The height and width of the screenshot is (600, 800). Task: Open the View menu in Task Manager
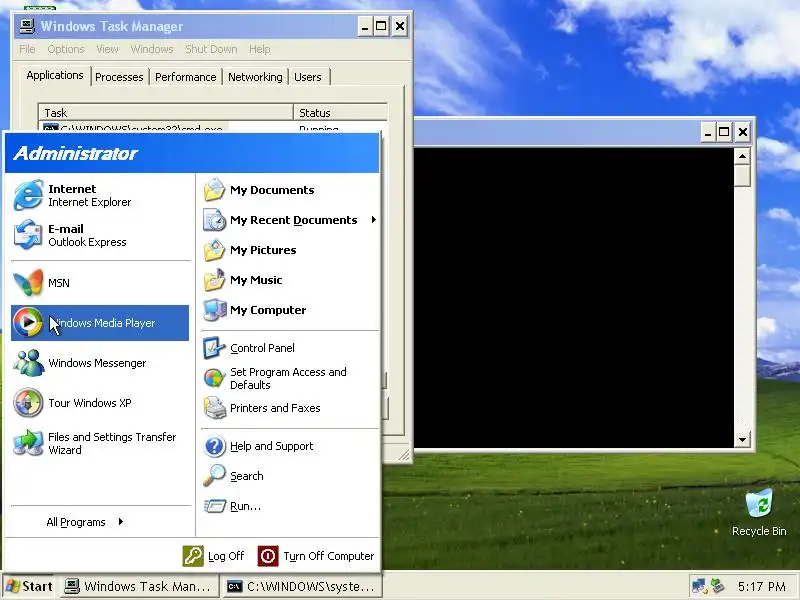[x=107, y=49]
